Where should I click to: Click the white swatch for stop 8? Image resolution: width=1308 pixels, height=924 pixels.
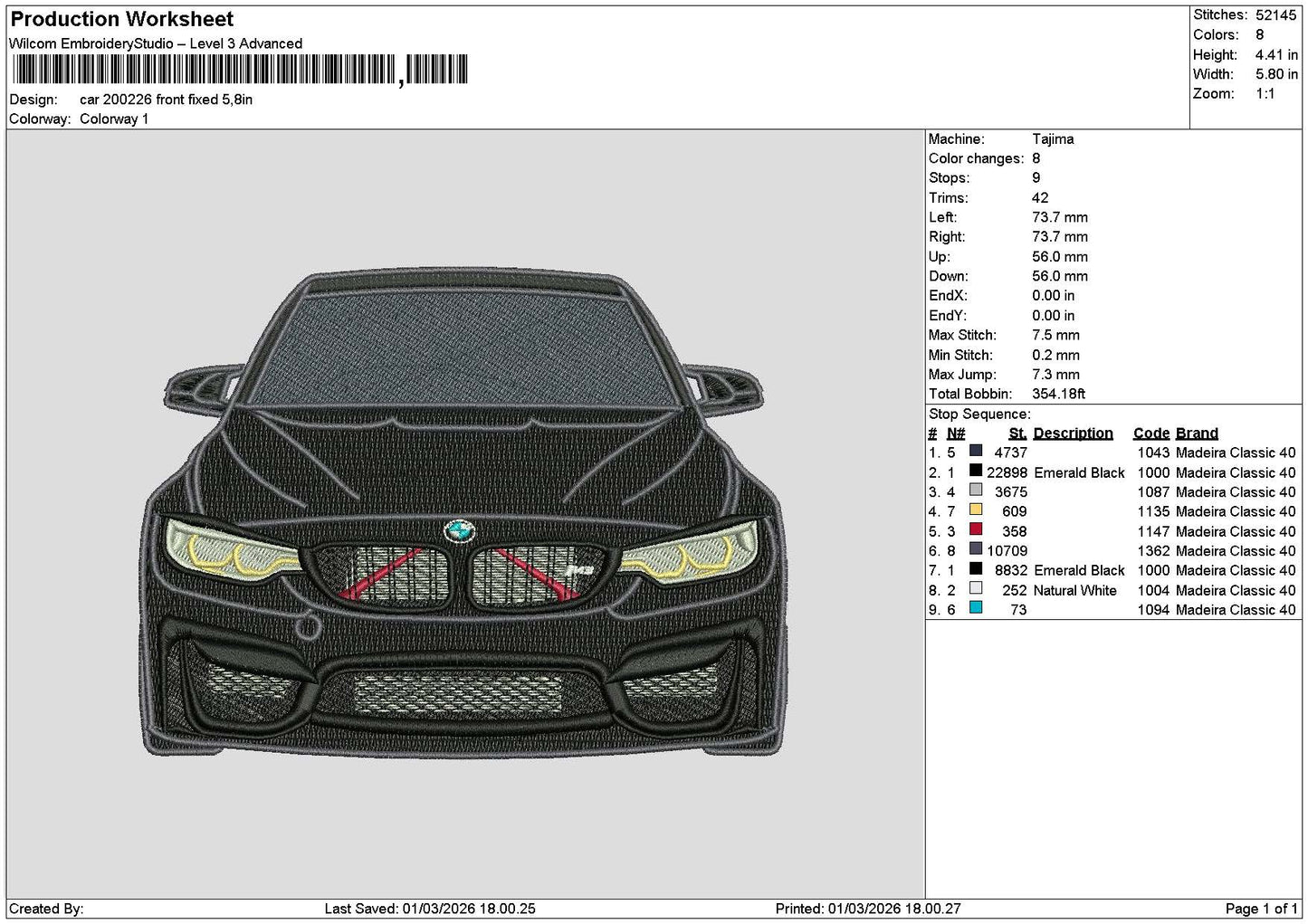(x=976, y=588)
